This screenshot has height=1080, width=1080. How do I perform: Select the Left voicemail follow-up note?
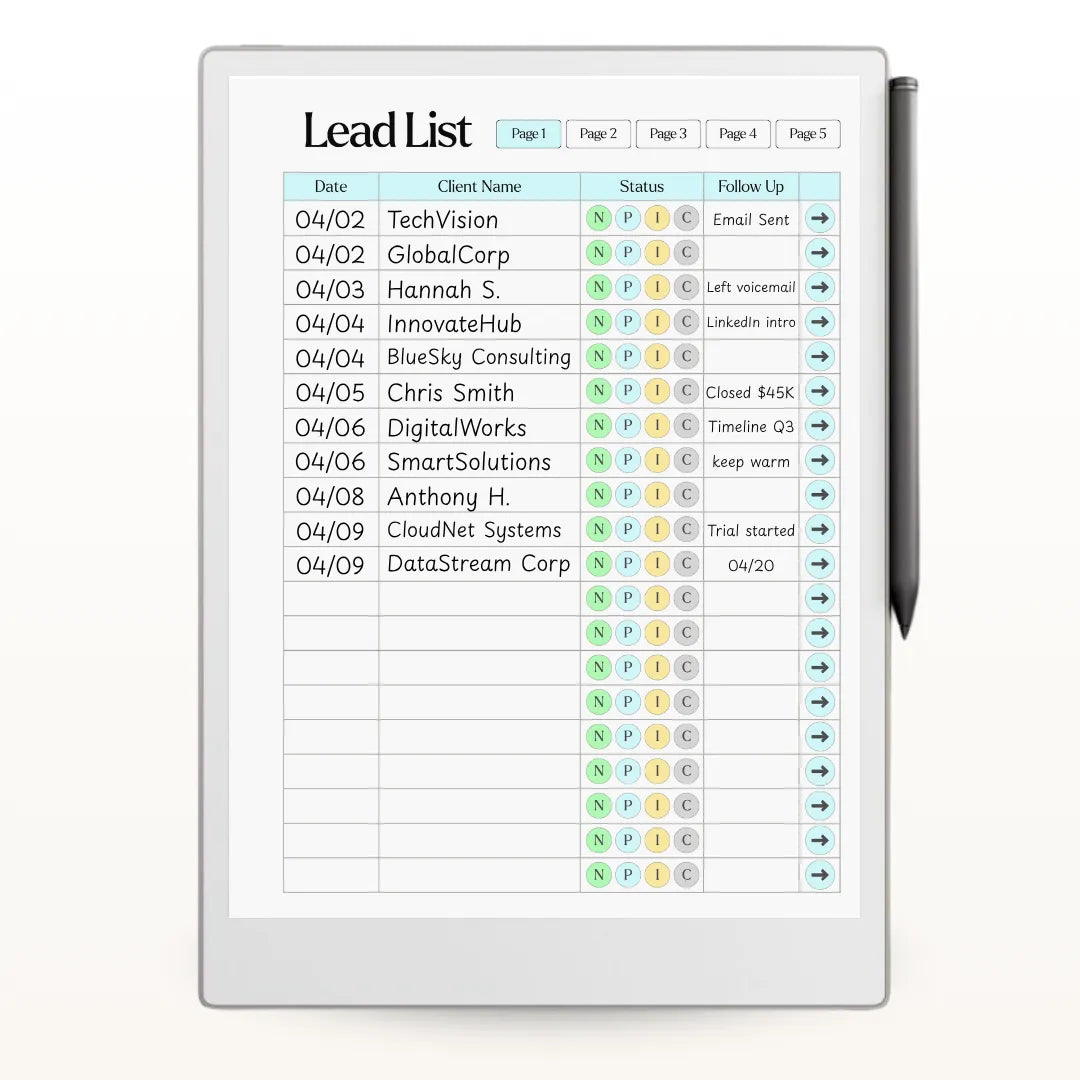[x=751, y=287]
